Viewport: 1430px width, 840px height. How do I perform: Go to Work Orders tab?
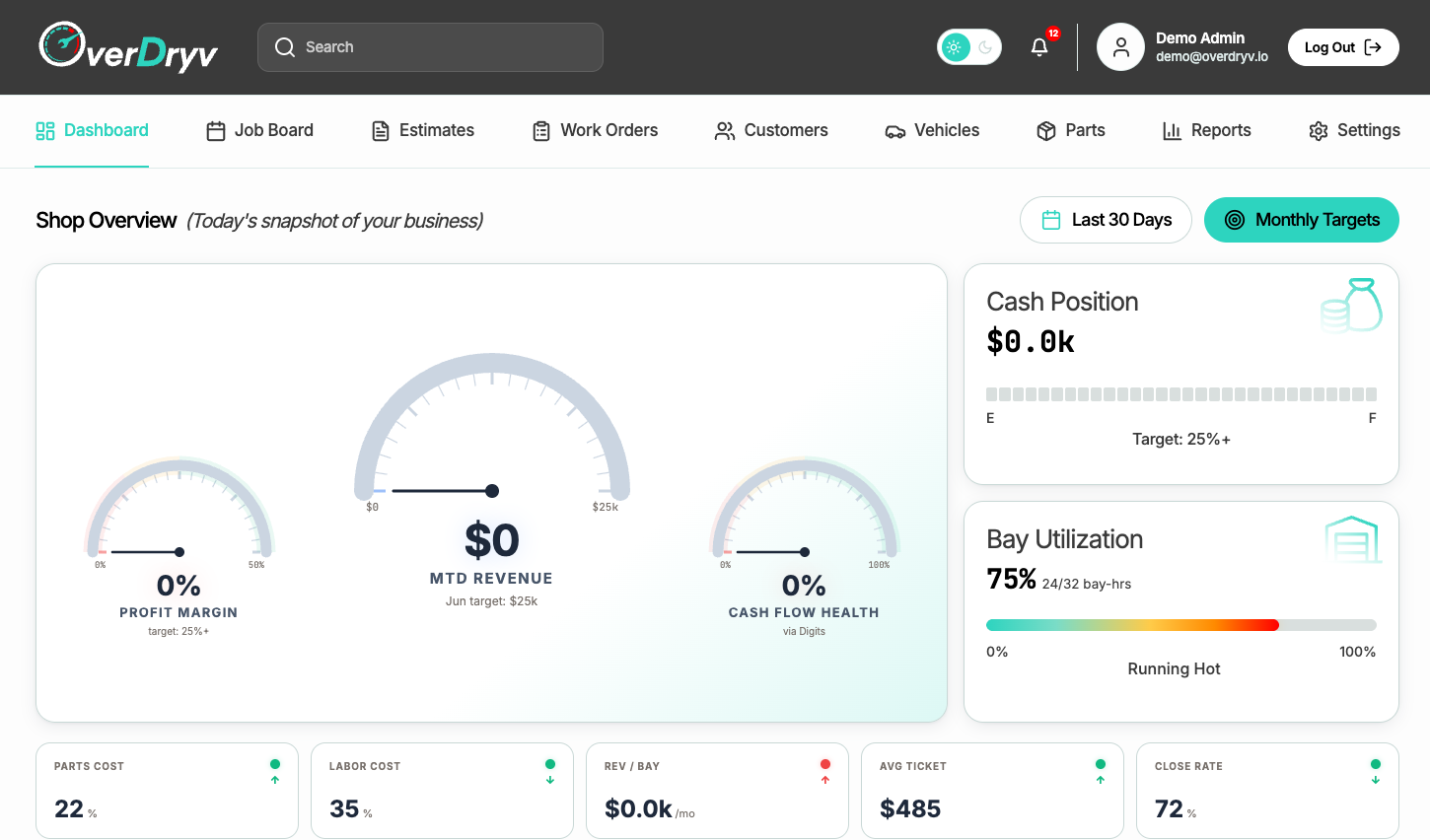[595, 130]
